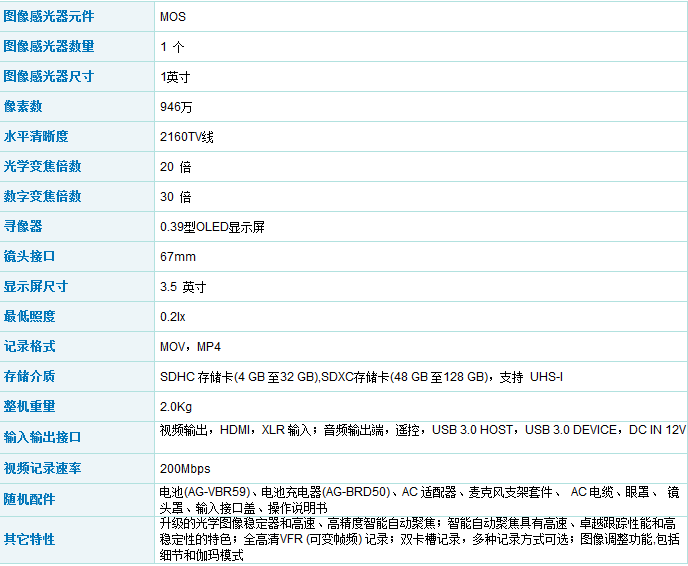Select the 946万 pixel count value
The width and height of the screenshot is (688, 566).
(177, 107)
